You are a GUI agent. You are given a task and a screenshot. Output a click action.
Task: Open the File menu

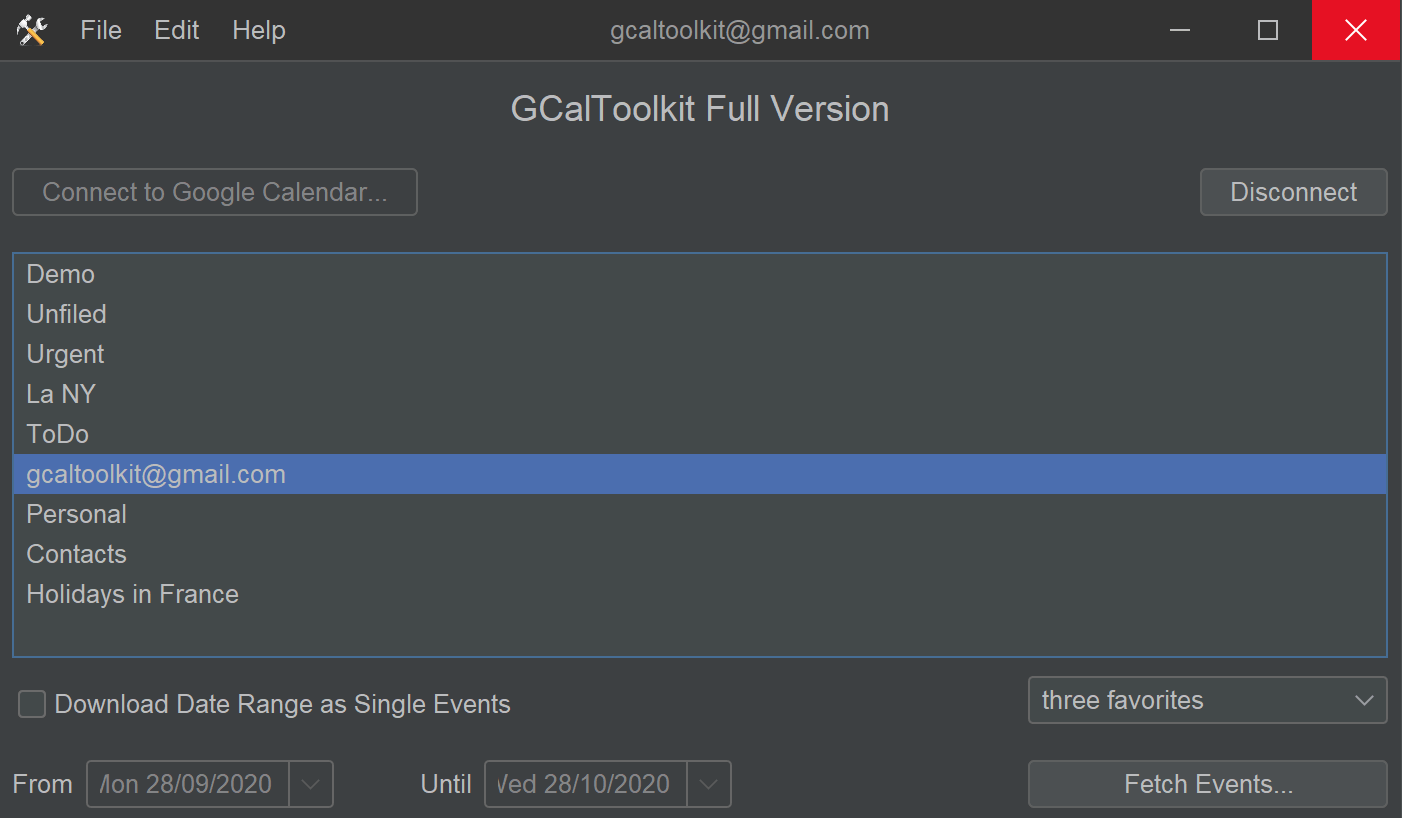(101, 30)
